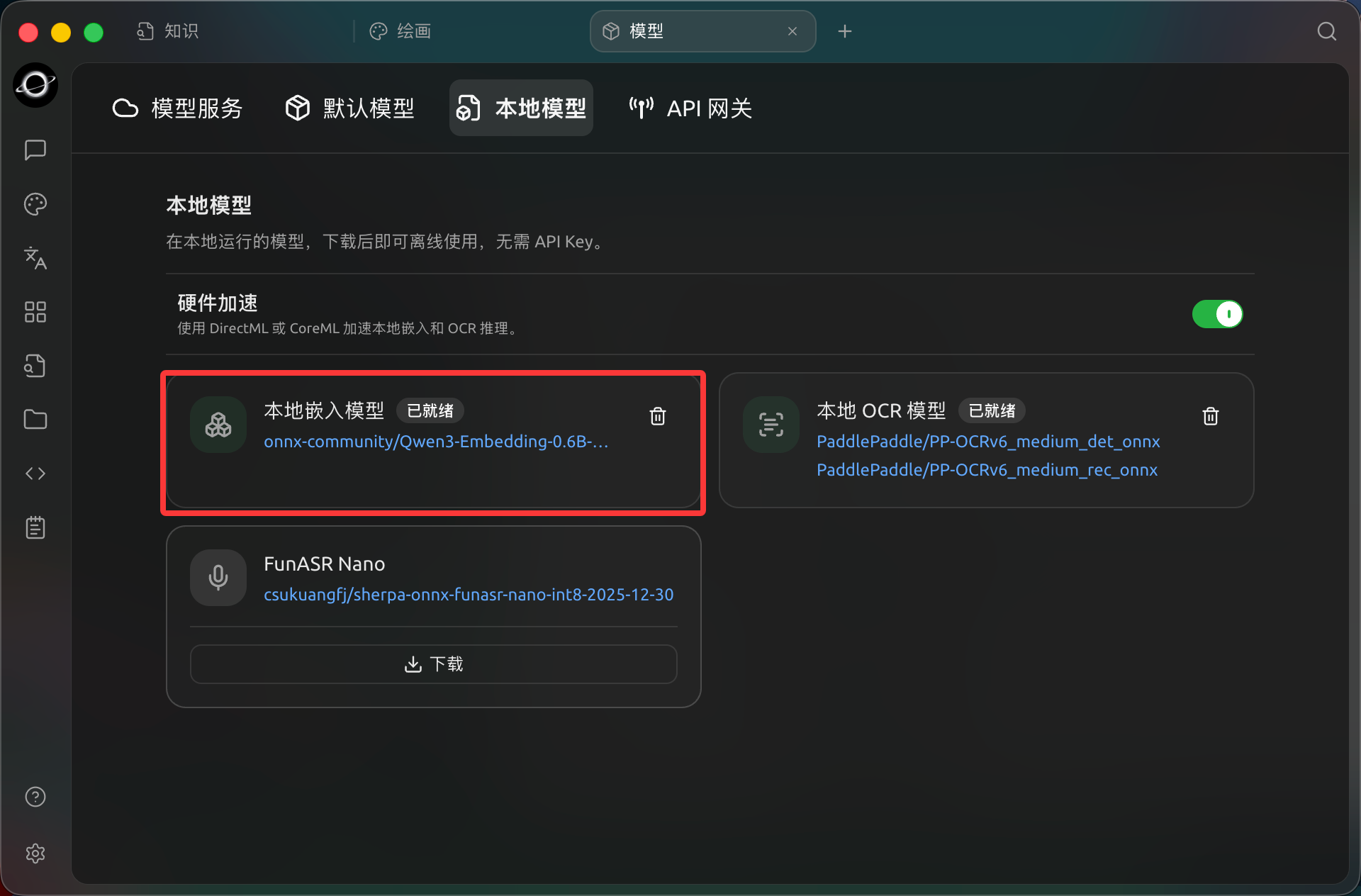This screenshot has width=1361, height=896.
Task: Click the app logo avatar
Action: point(35,85)
